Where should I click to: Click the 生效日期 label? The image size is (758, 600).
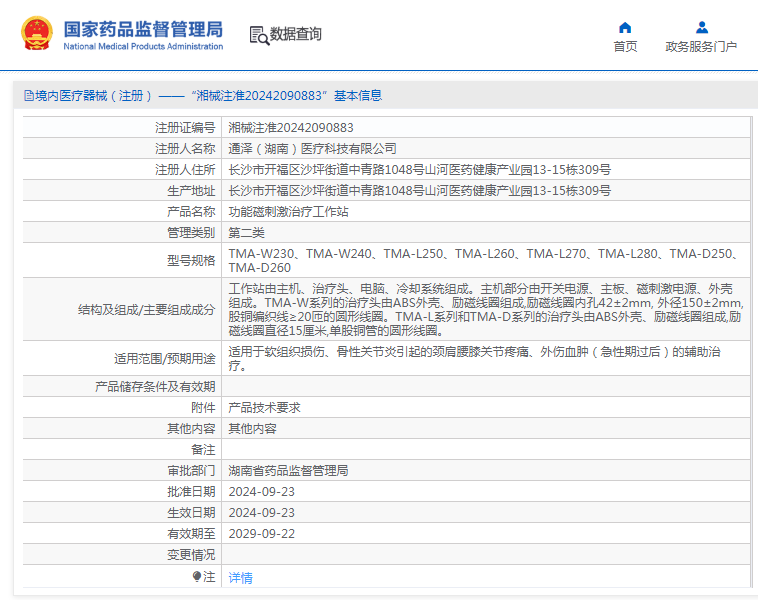coord(191,512)
